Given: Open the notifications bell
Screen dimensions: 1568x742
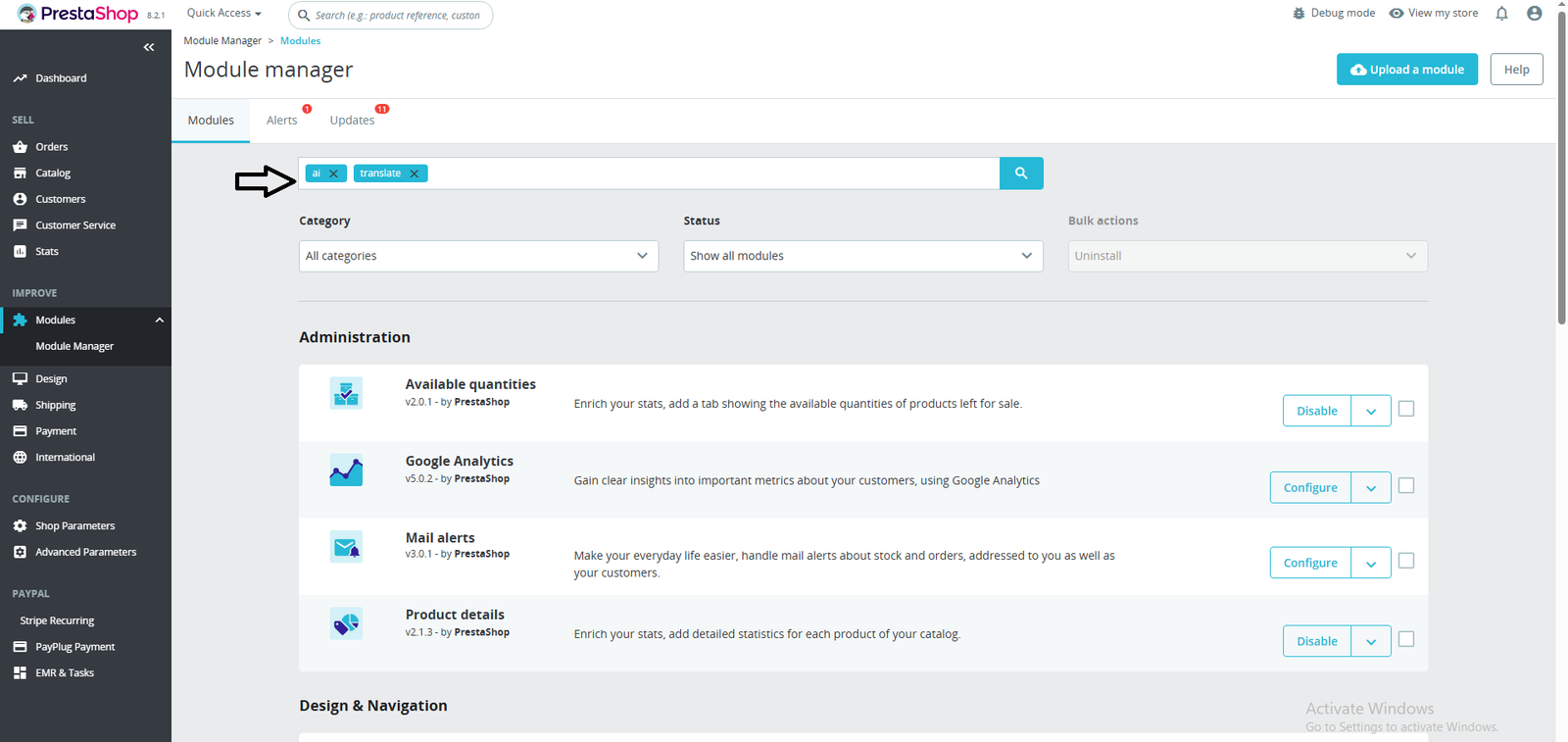Looking at the screenshot, I should click(1501, 14).
